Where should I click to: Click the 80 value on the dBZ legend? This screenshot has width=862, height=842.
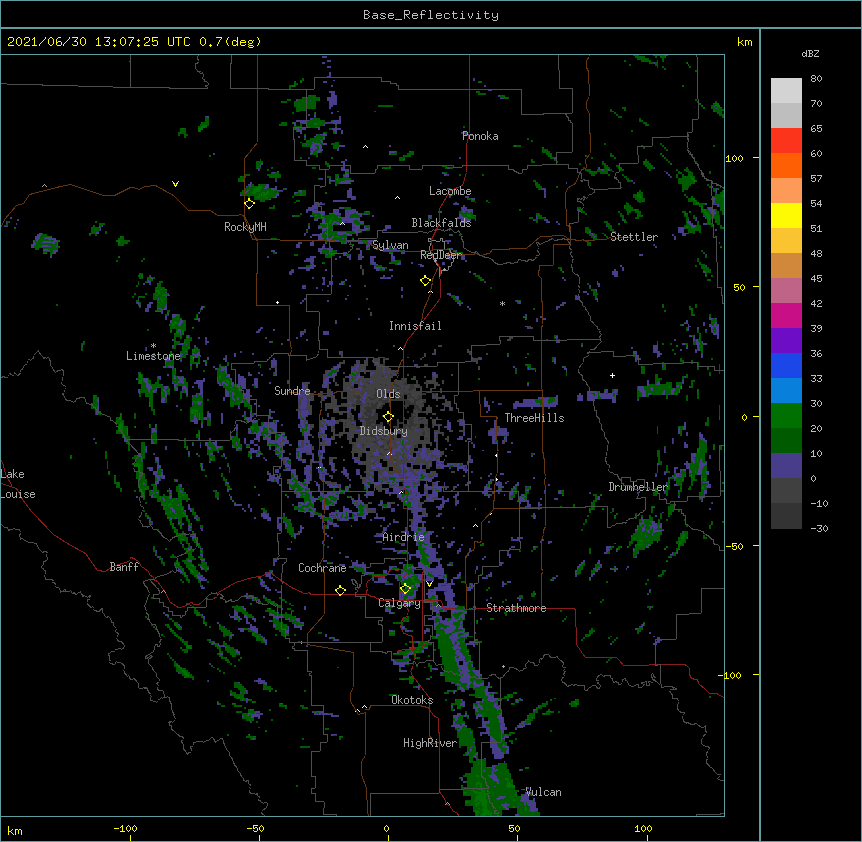pyautogui.click(x=816, y=79)
